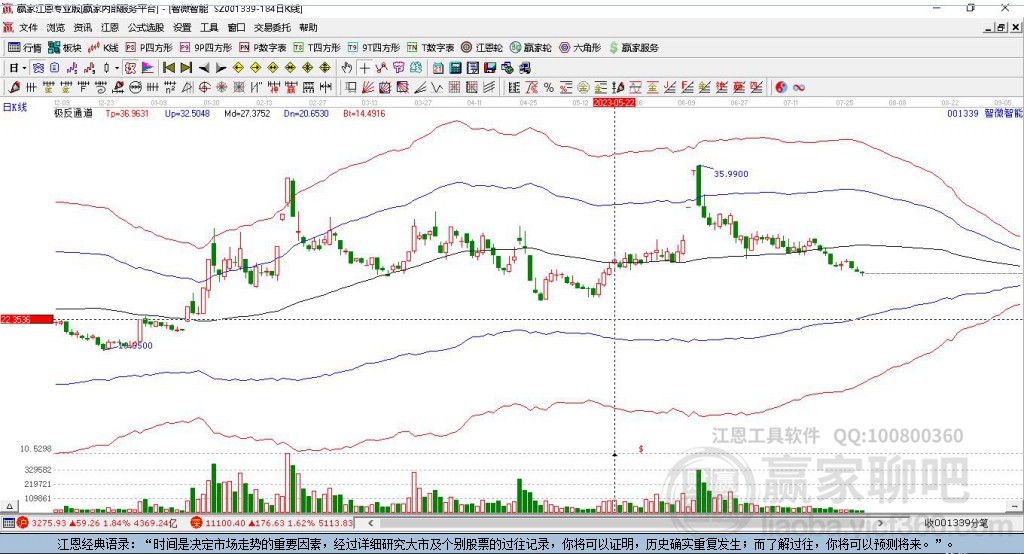Open the calendar 21 icon
The height and width of the screenshot is (554, 1024).
(438, 68)
